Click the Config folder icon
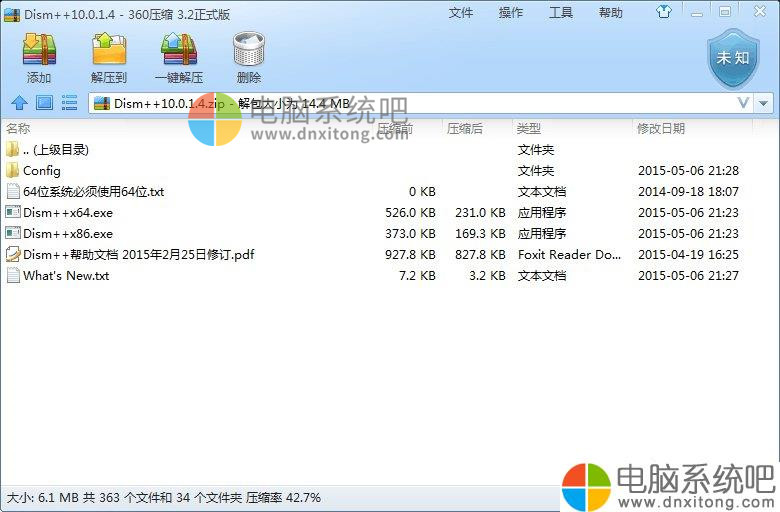The height and width of the screenshot is (512, 780). (12, 171)
